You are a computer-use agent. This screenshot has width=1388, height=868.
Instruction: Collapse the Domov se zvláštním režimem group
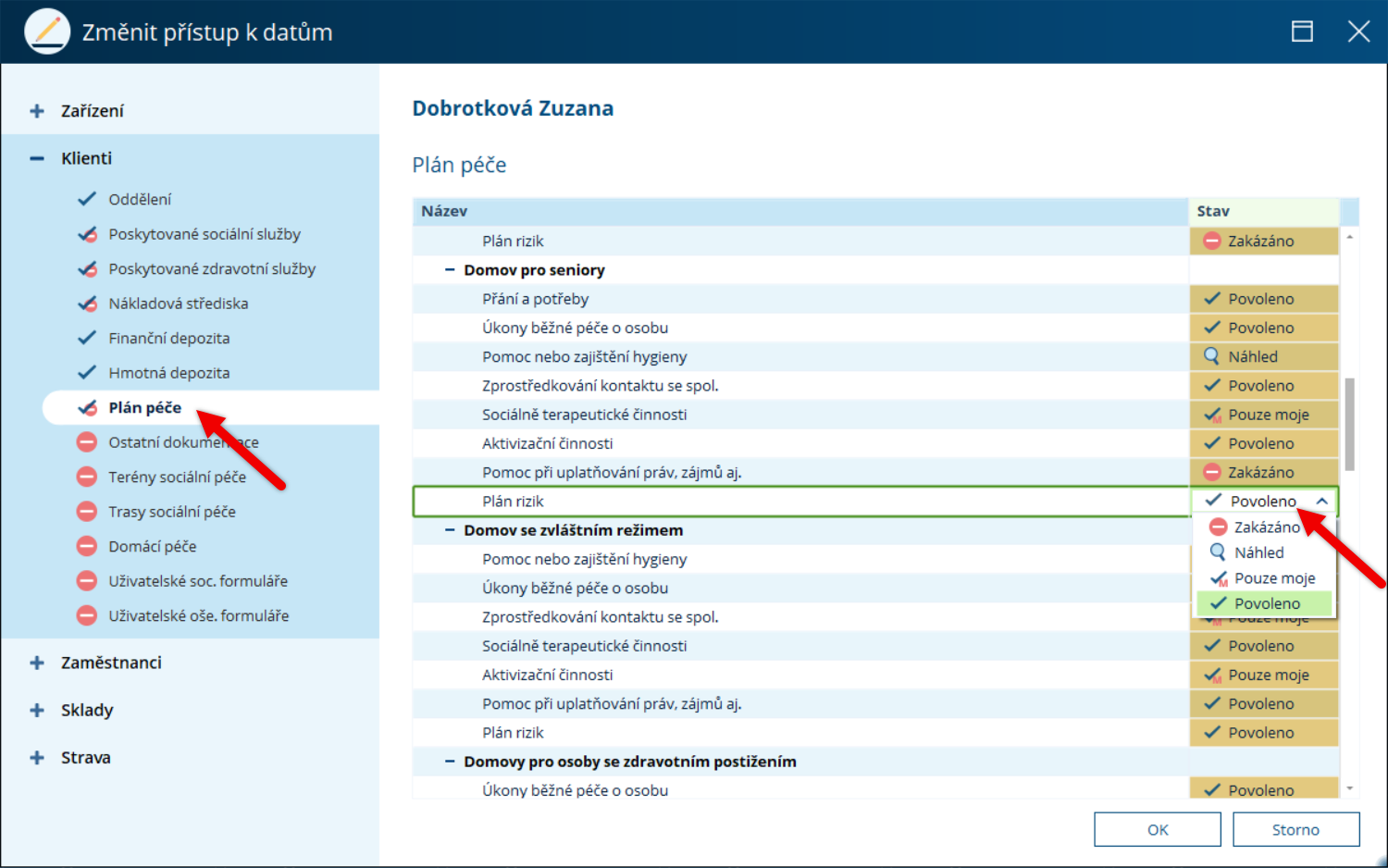coord(450,530)
